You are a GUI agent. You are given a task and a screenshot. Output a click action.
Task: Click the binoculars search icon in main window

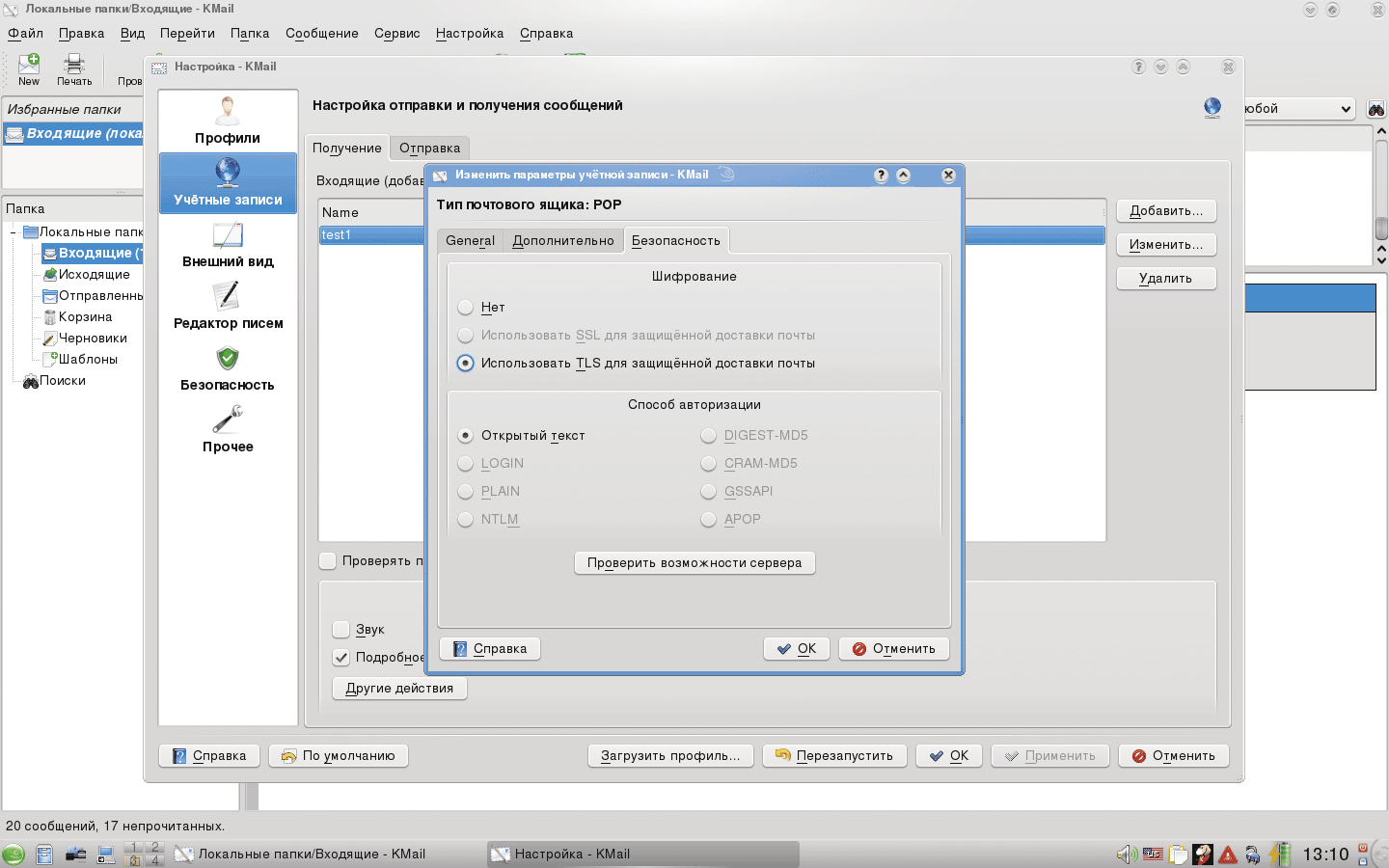click(x=1376, y=109)
